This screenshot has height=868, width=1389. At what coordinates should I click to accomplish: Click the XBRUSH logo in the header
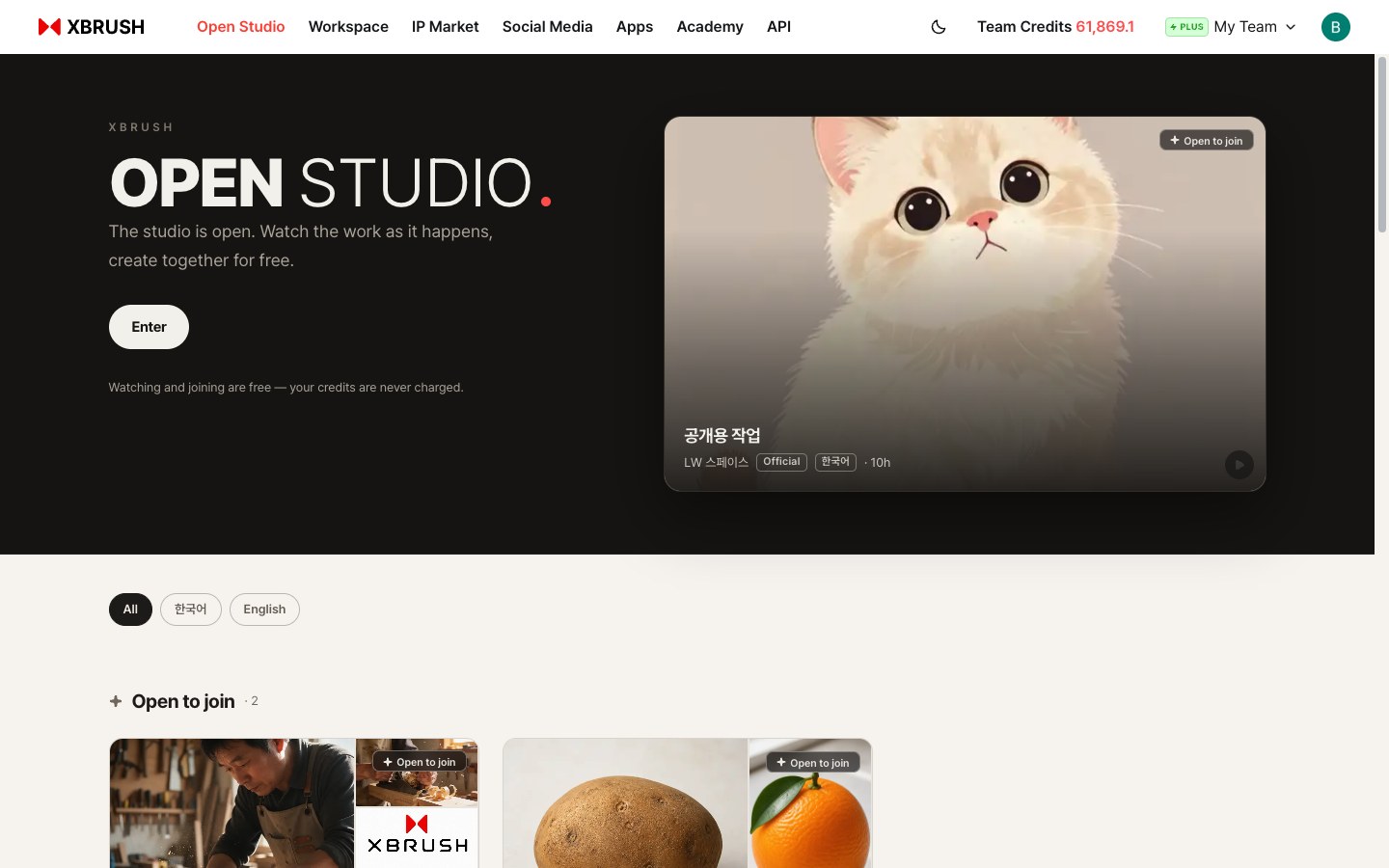tap(92, 27)
